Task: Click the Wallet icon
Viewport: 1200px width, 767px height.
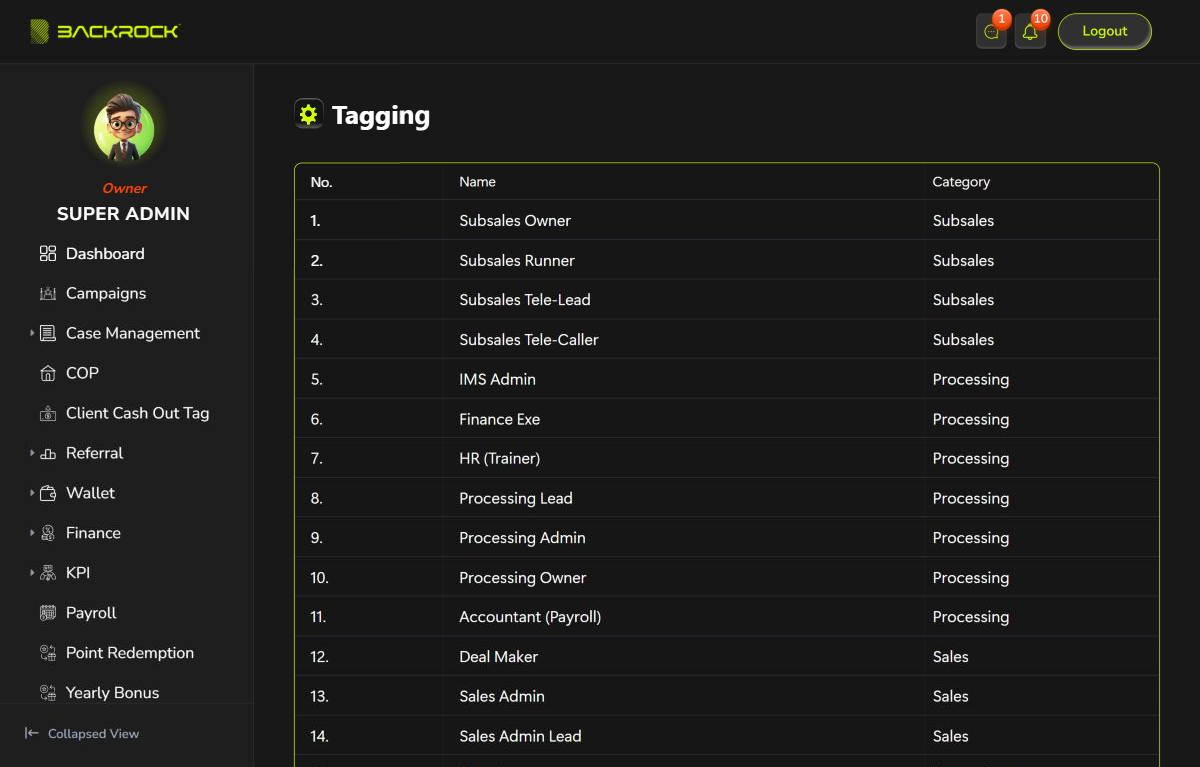Action: pyautogui.click(x=48, y=494)
